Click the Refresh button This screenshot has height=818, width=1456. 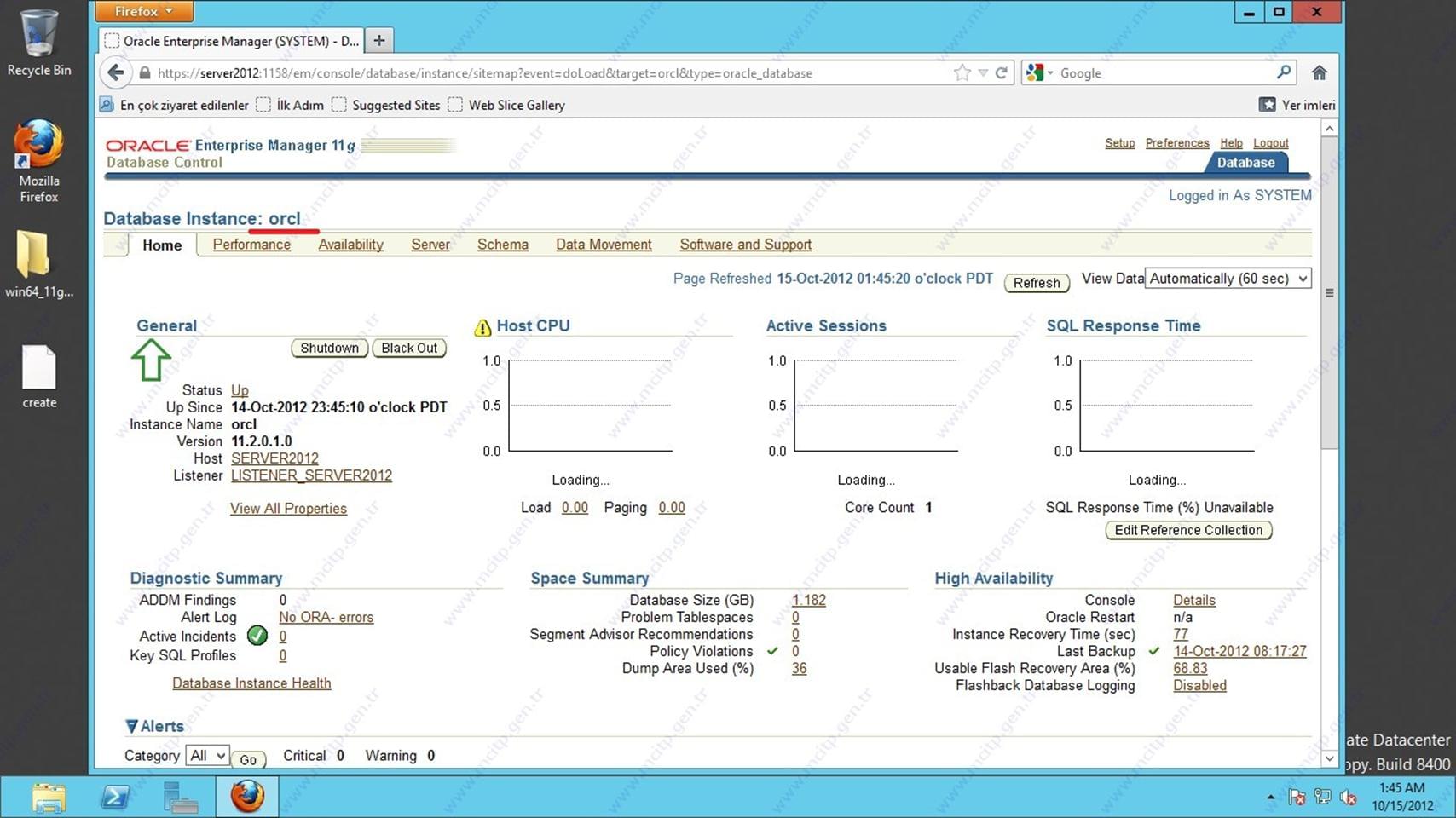click(1037, 283)
